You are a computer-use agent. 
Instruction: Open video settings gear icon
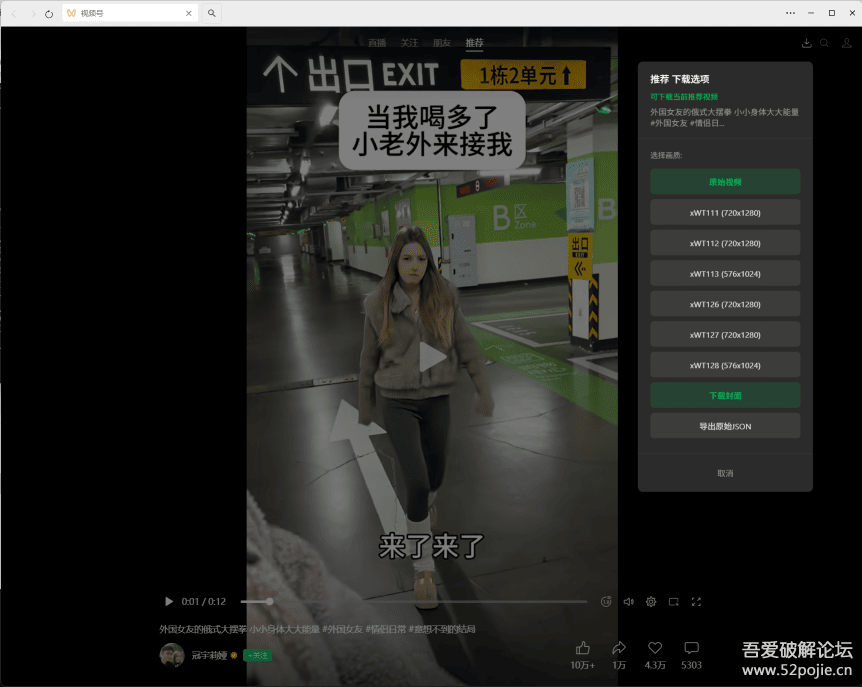click(x=651, y=602)
